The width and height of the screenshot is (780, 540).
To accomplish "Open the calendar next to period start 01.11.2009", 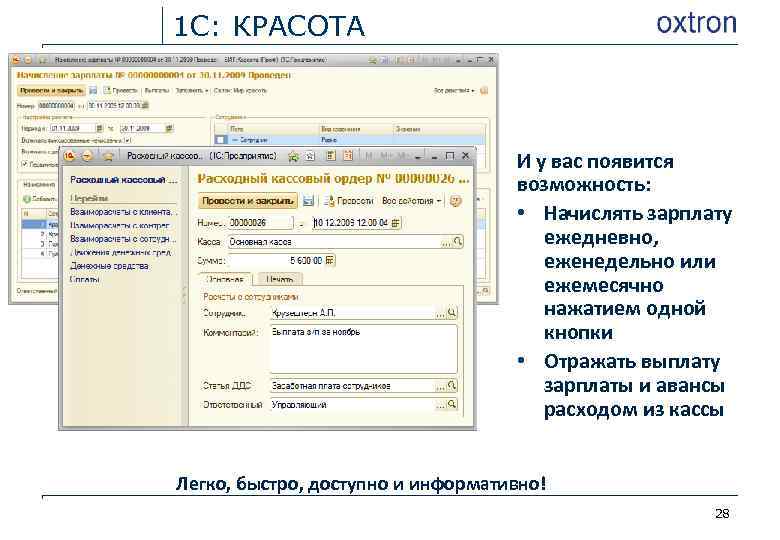I will coord(99,128).
